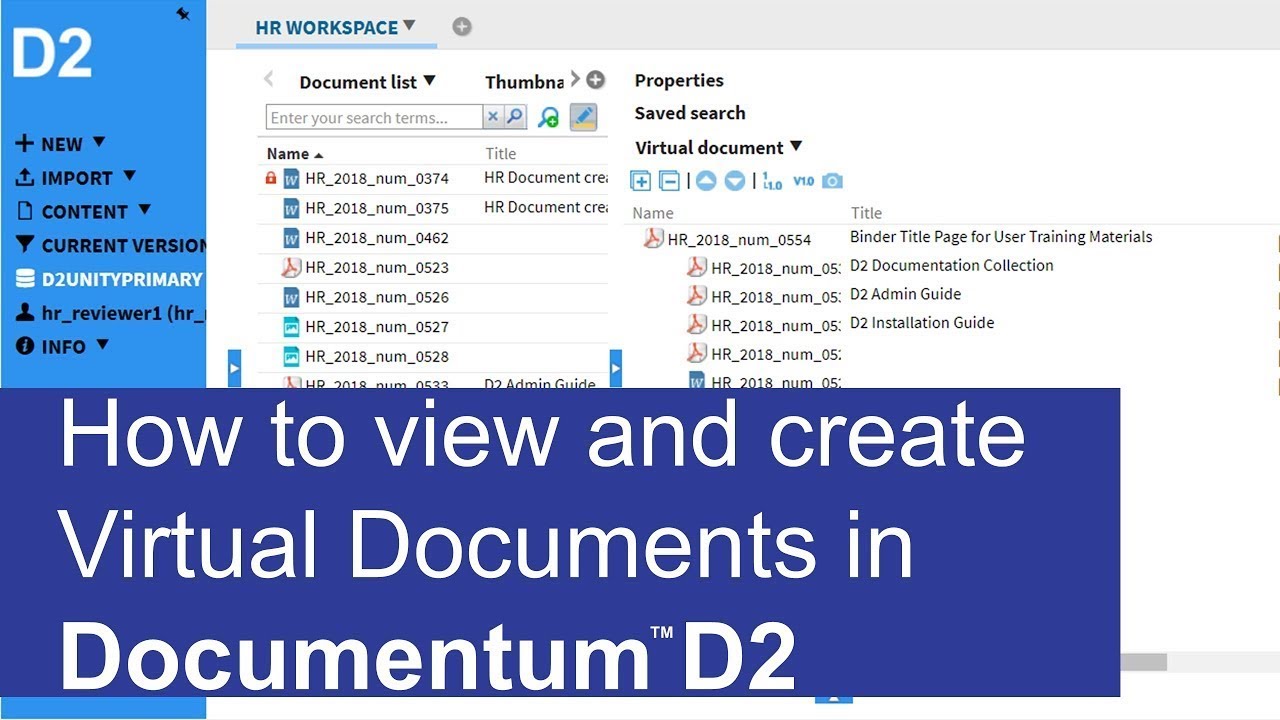Screen dimensions: 1280x720
Task: Click the image icon of HR_2018_num_0527
Action: tap(291, 326)
